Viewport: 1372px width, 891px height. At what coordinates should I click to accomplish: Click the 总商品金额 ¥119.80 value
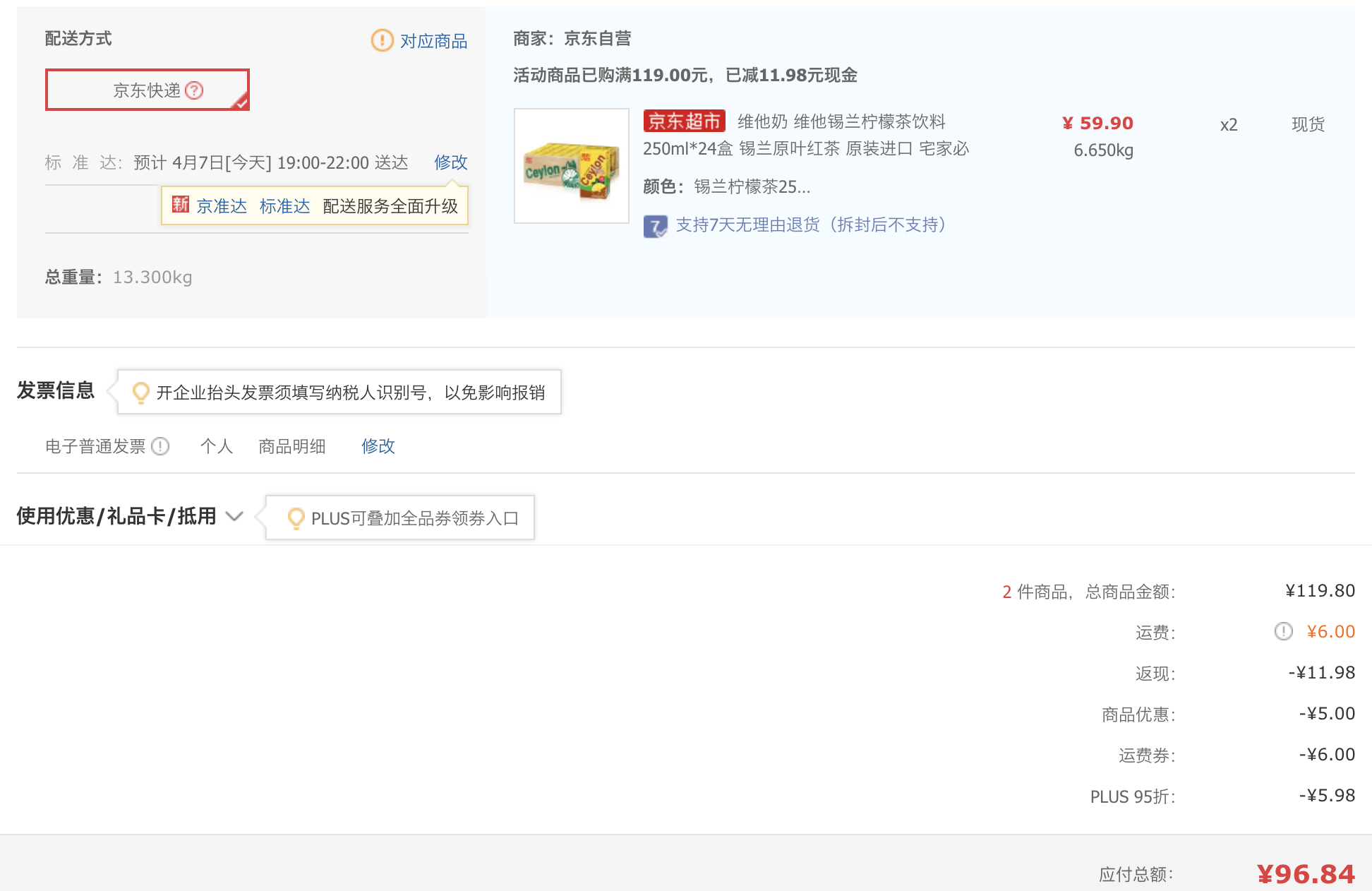pos(1320,591)
